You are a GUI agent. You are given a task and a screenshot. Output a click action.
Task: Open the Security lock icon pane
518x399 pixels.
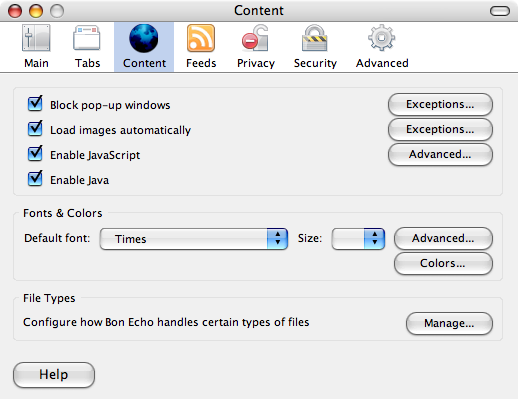coord(315,38)
